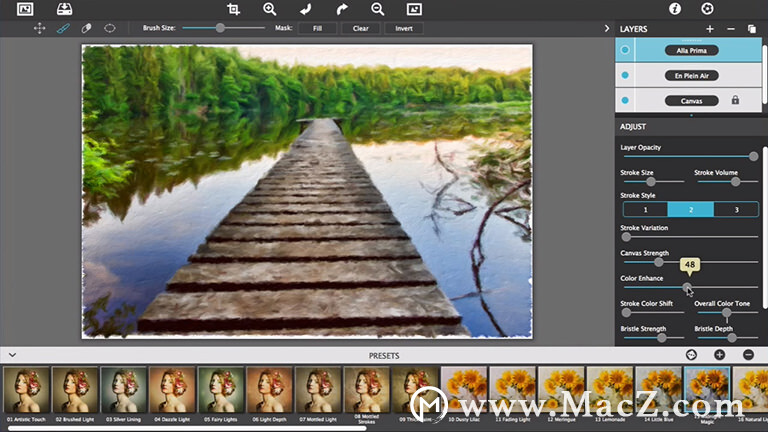
Task: Collapse the Presets panel using the chevron
Action: 12,355
